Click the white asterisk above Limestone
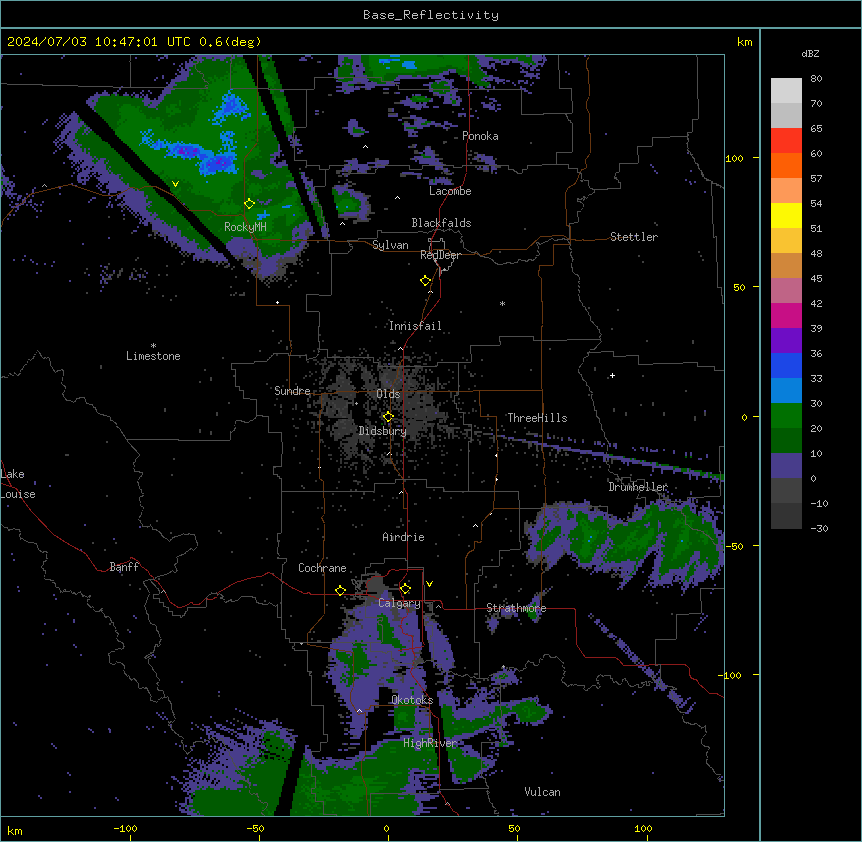The width and height of the screenshot is (862, 842). [153, 346]
